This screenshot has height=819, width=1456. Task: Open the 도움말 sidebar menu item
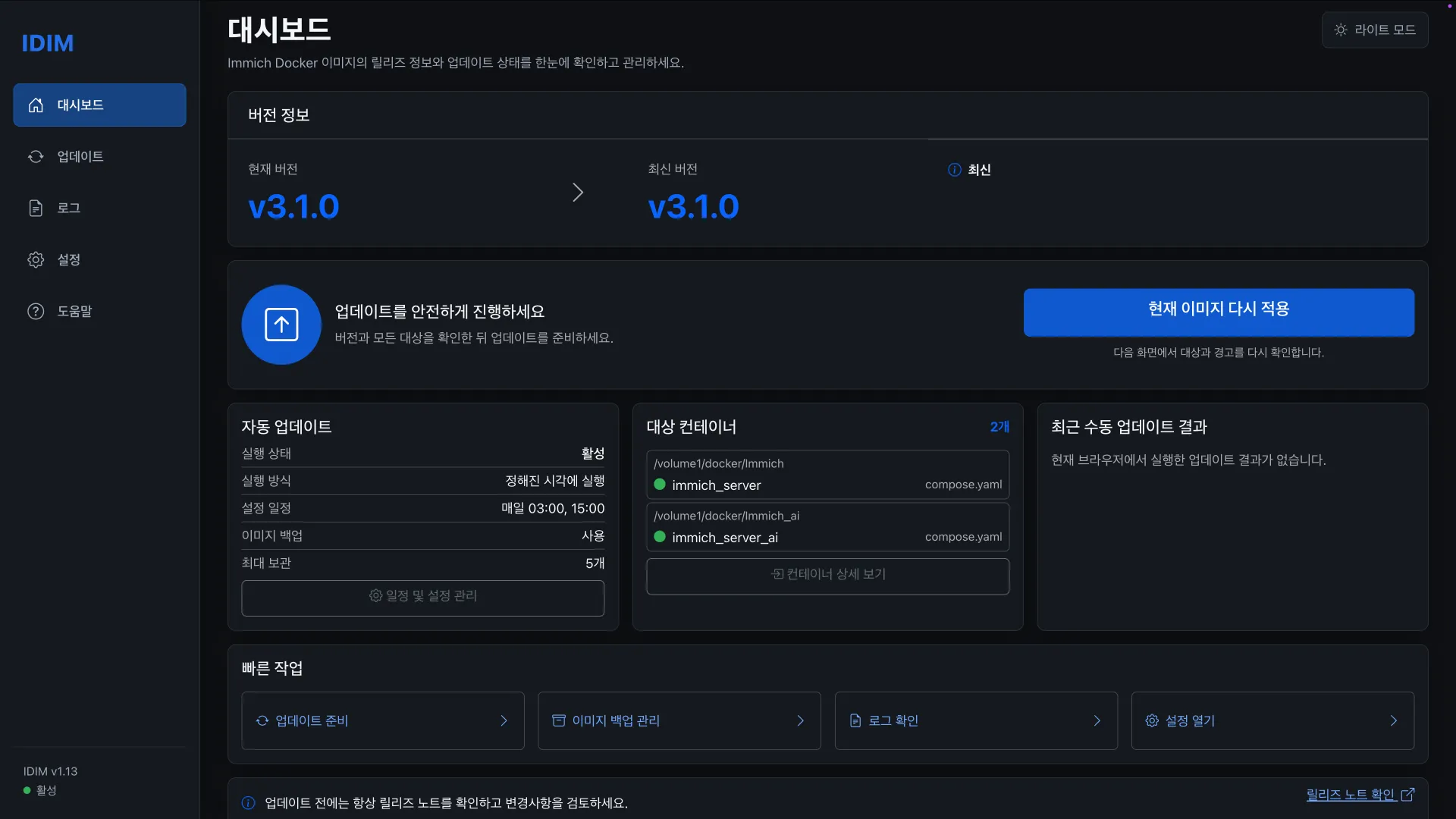pos(99,311)
